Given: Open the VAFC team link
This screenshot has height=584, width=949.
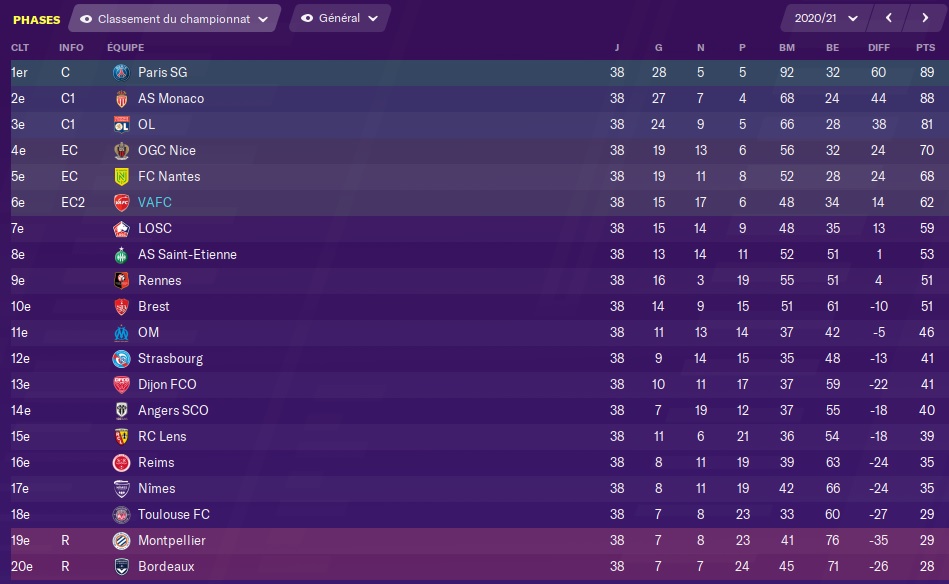Looking at the screenshot, I should pos(155,203).
